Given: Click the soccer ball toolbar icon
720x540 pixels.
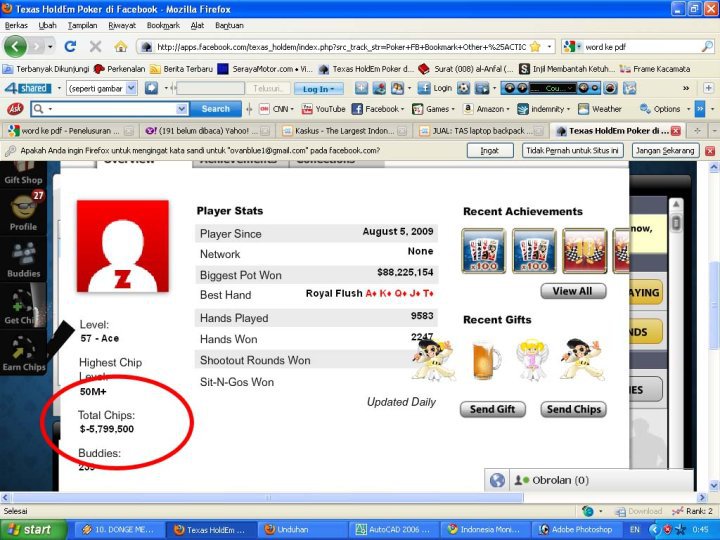Looking at the screenshot, I should tap(463, 88).
